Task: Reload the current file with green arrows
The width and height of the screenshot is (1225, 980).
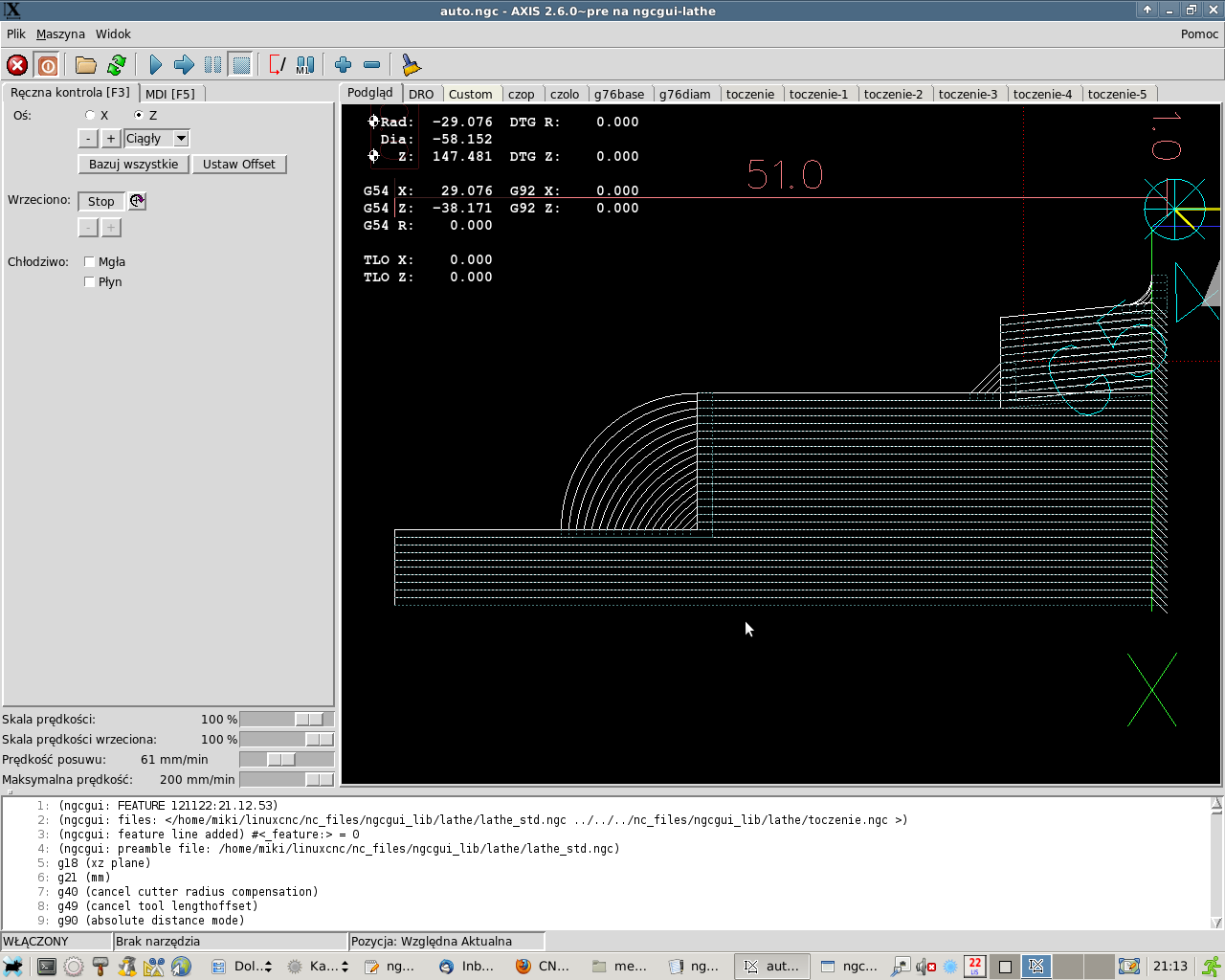Action: tap(117, 65)
